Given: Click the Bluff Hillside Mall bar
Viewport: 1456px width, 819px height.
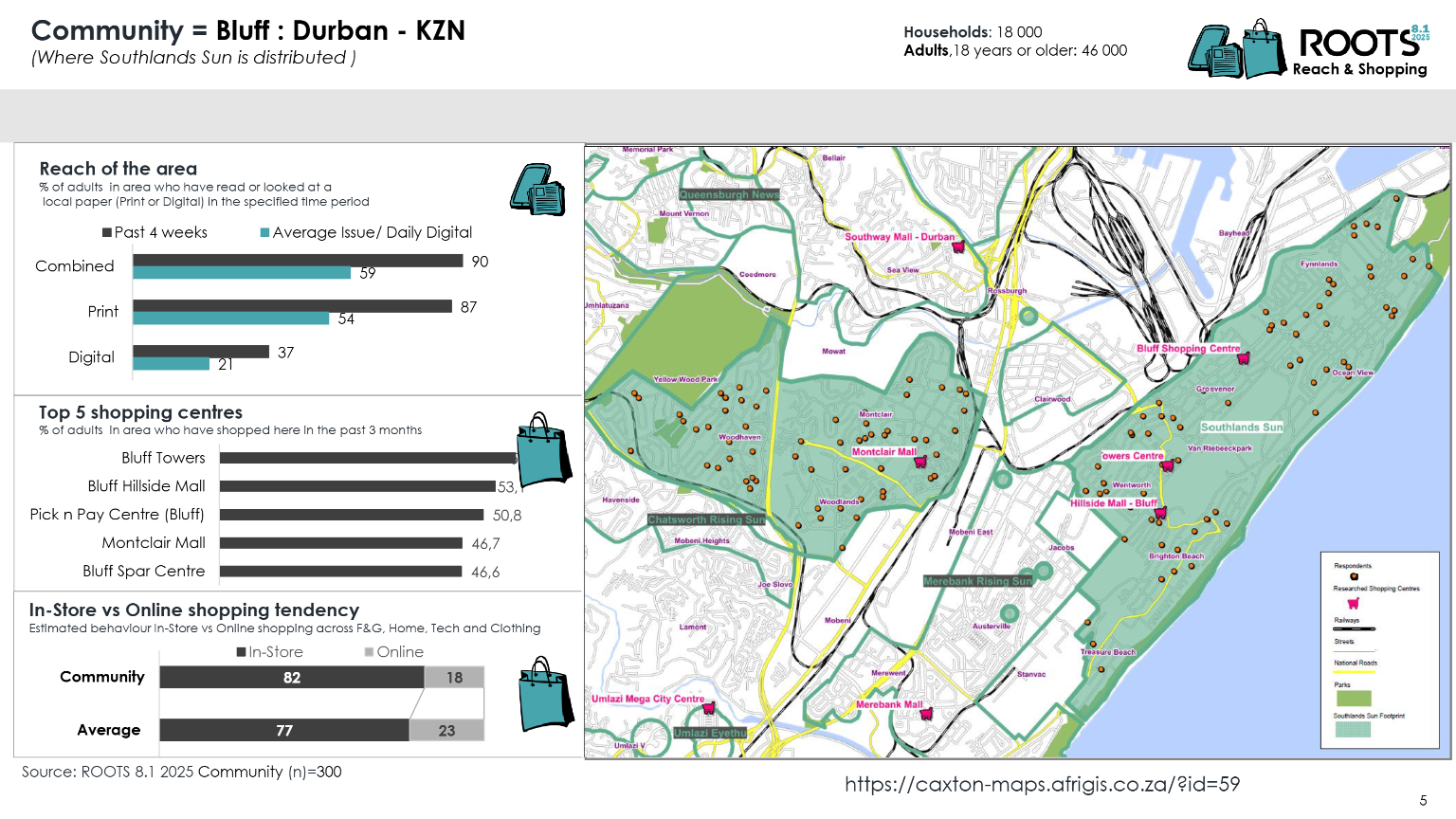Looking at the screenshot, I should (x=357, y=486).
